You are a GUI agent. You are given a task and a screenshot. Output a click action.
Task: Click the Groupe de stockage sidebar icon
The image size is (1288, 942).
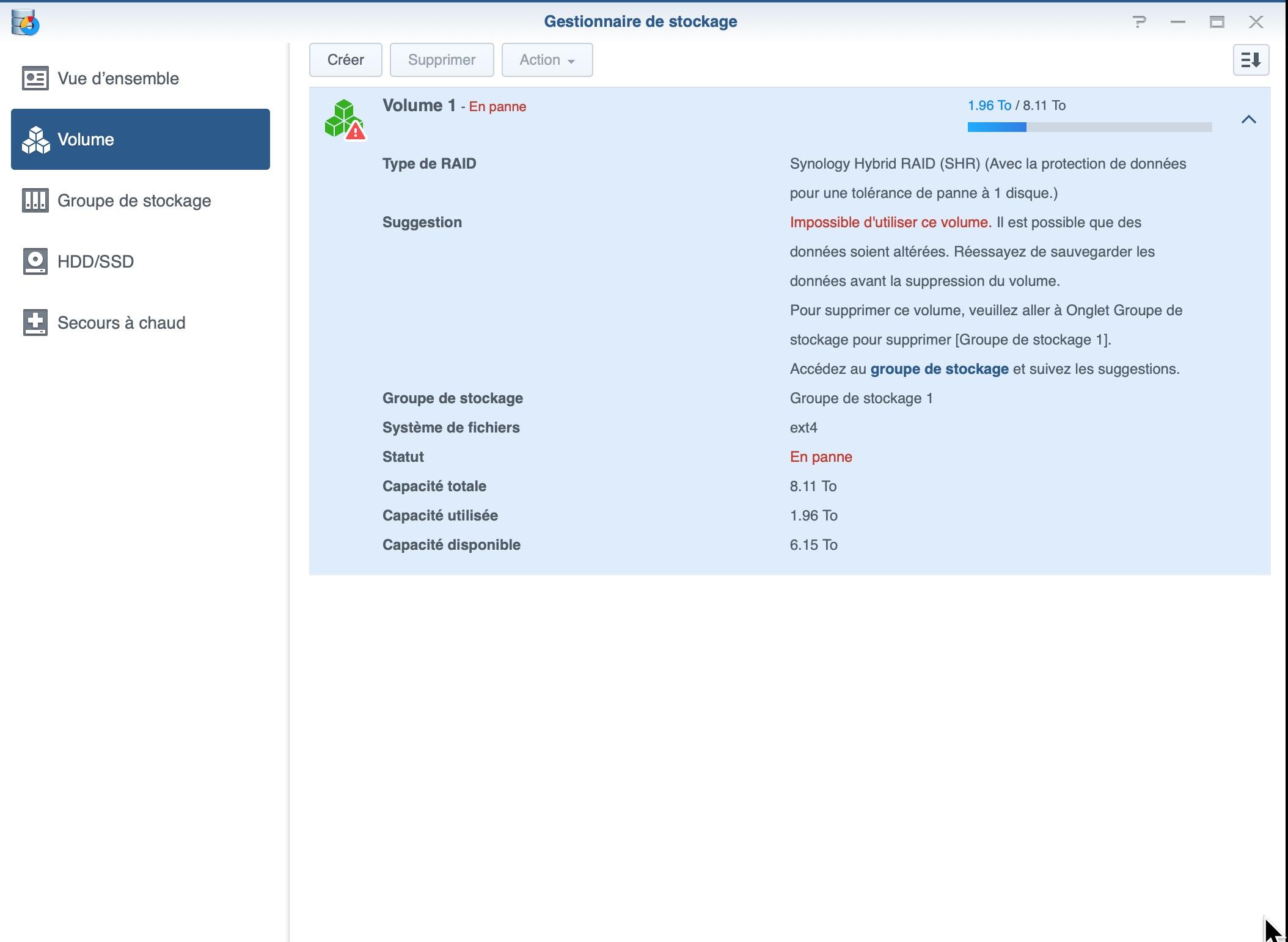click(x=35, y=201)
